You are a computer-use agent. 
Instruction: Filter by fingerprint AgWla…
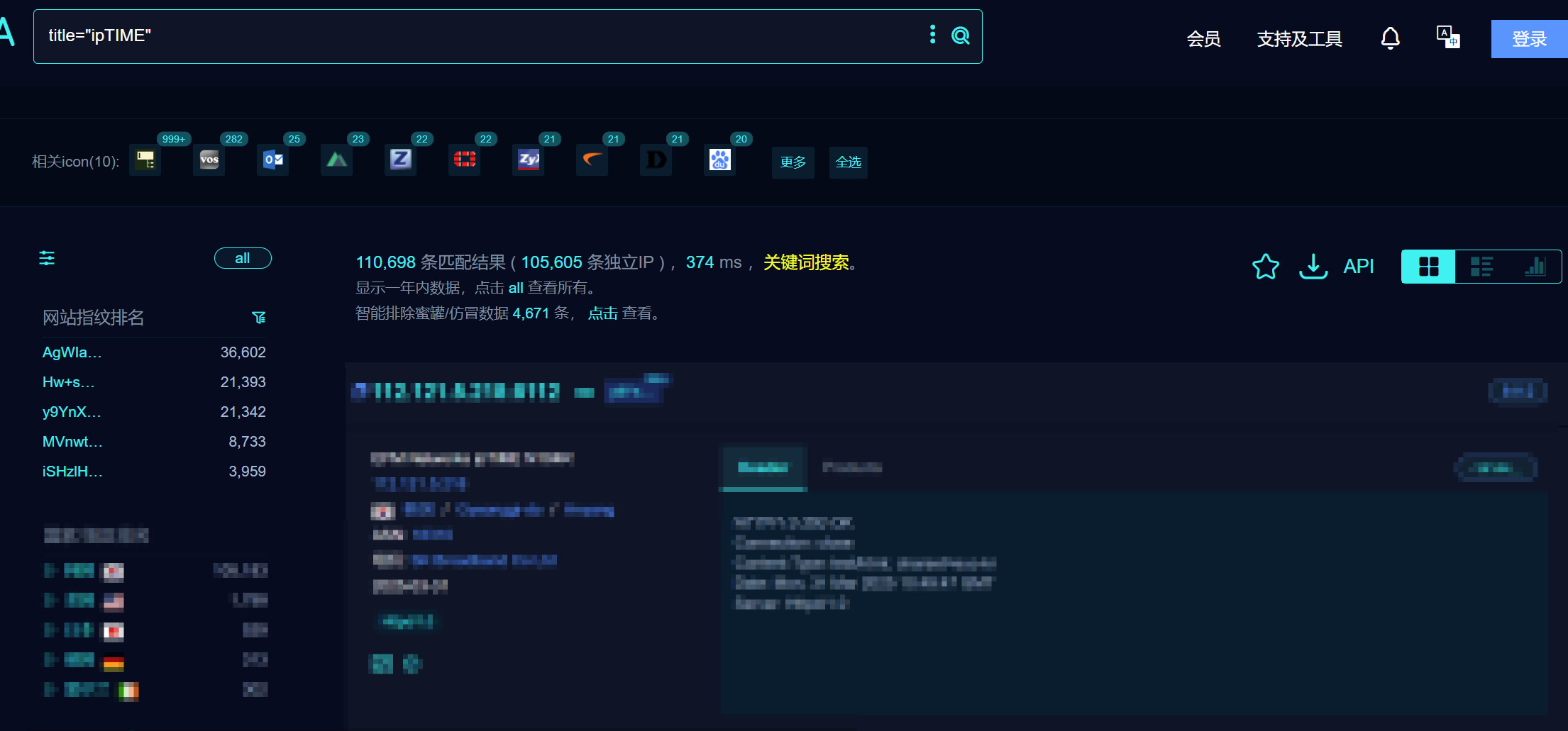(x=72, y=352)
